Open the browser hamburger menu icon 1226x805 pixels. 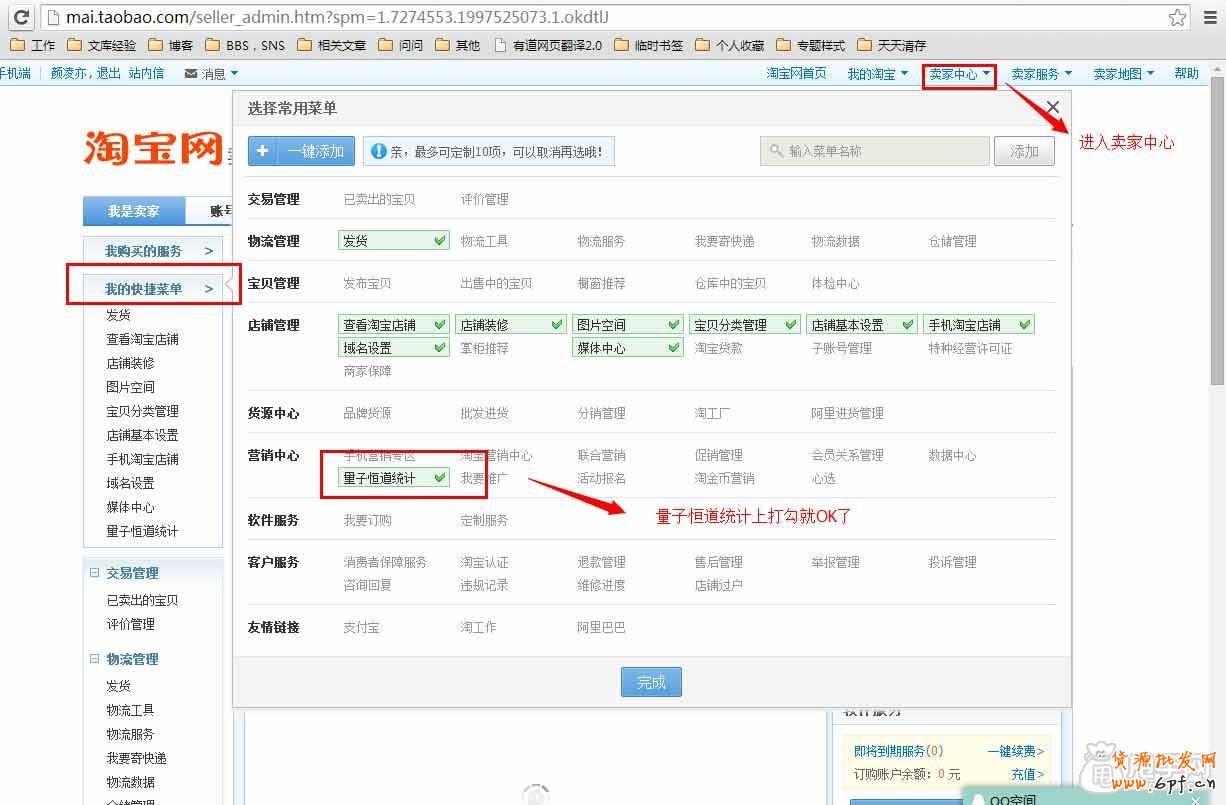pos(1210,16)
